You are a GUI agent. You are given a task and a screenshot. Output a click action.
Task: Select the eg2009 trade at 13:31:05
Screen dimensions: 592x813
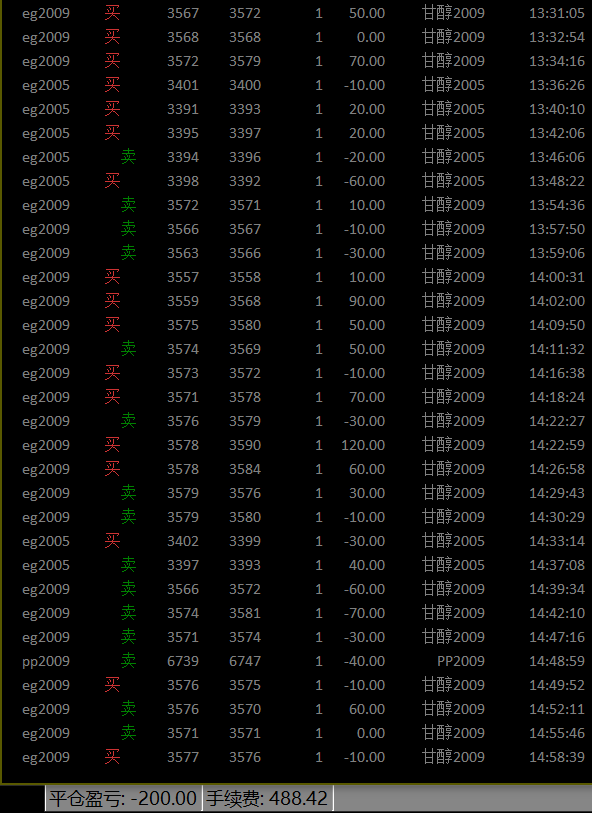click(x=303, y=13)
